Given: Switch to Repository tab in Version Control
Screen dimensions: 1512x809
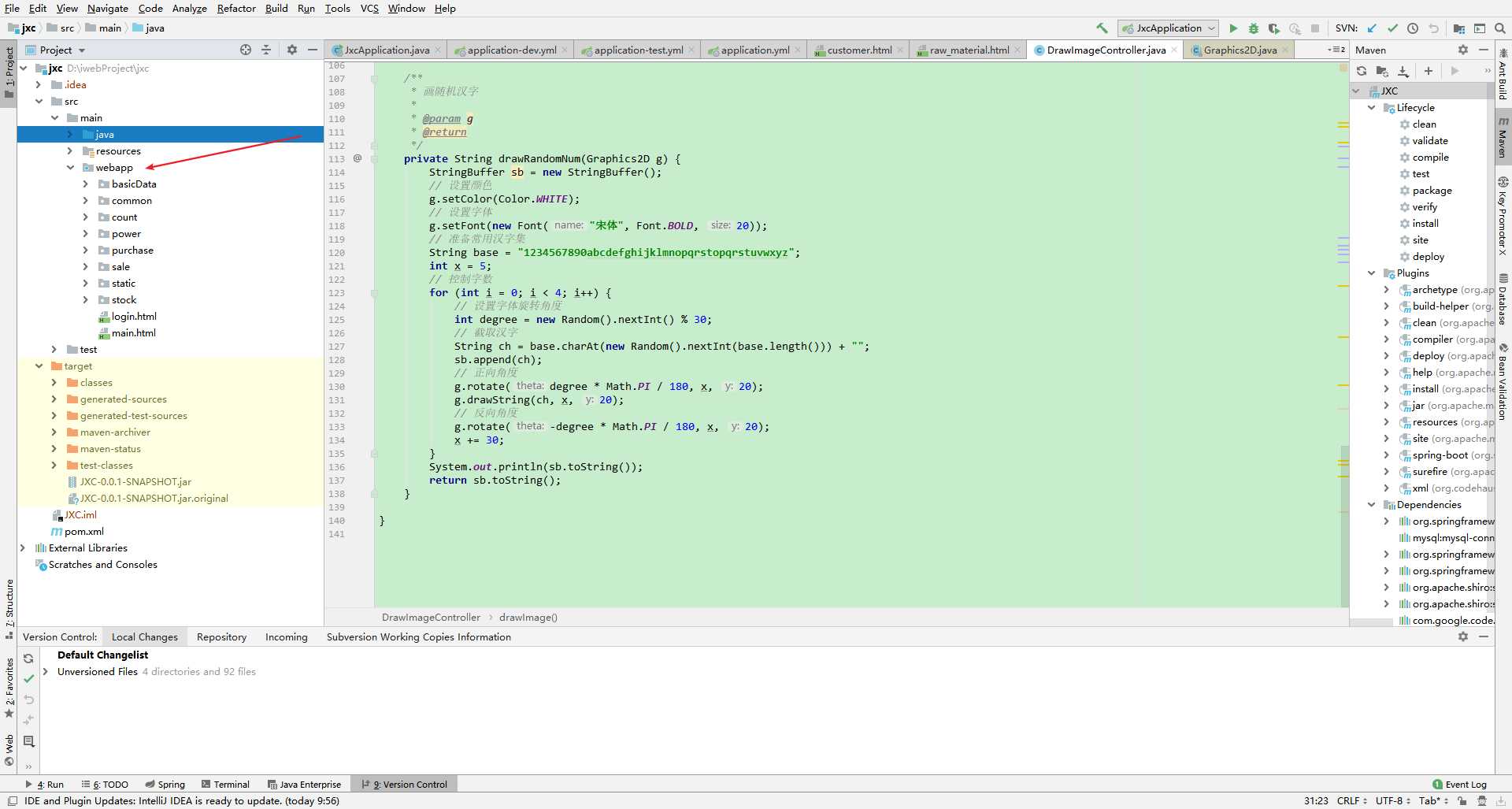Looking at the screenshot, I should [221, 637].
